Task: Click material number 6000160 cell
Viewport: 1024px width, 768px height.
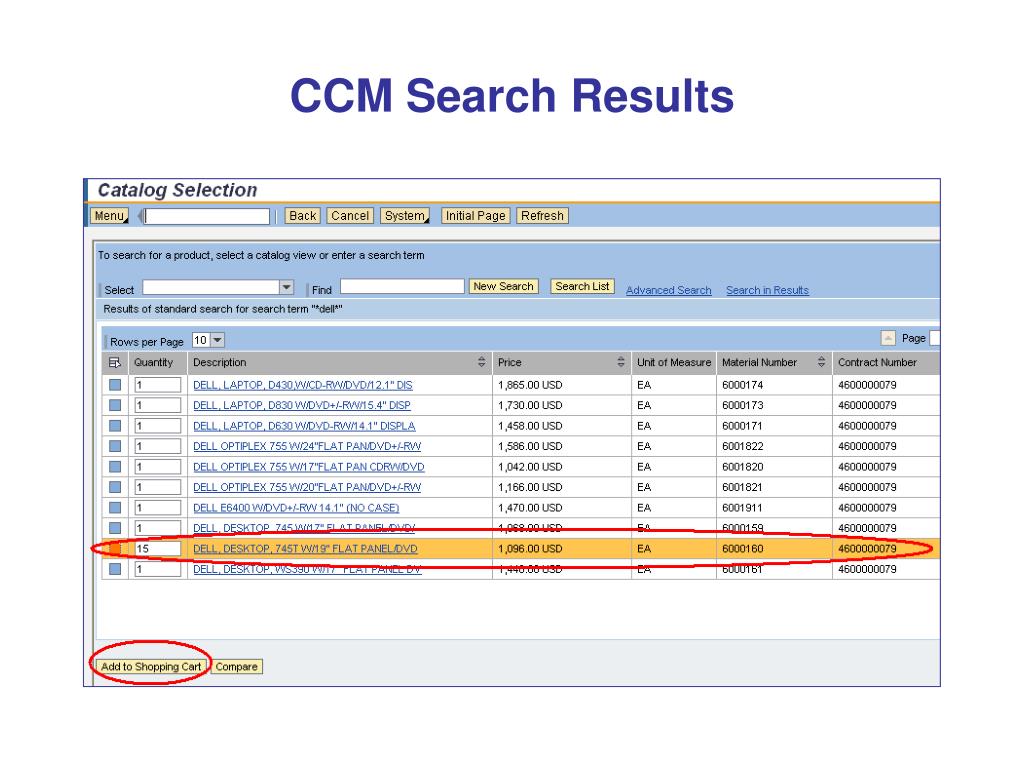Action: [x=742, y=549]
